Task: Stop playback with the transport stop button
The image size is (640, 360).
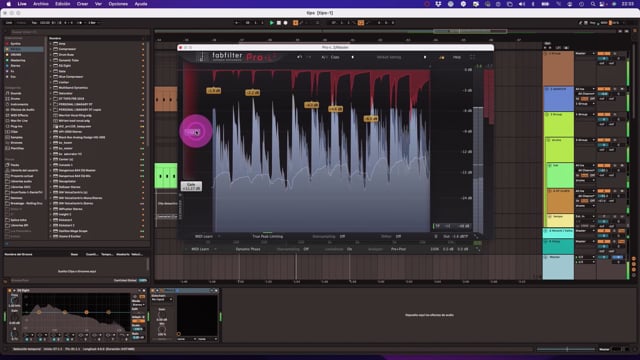Action: (279, 23)
